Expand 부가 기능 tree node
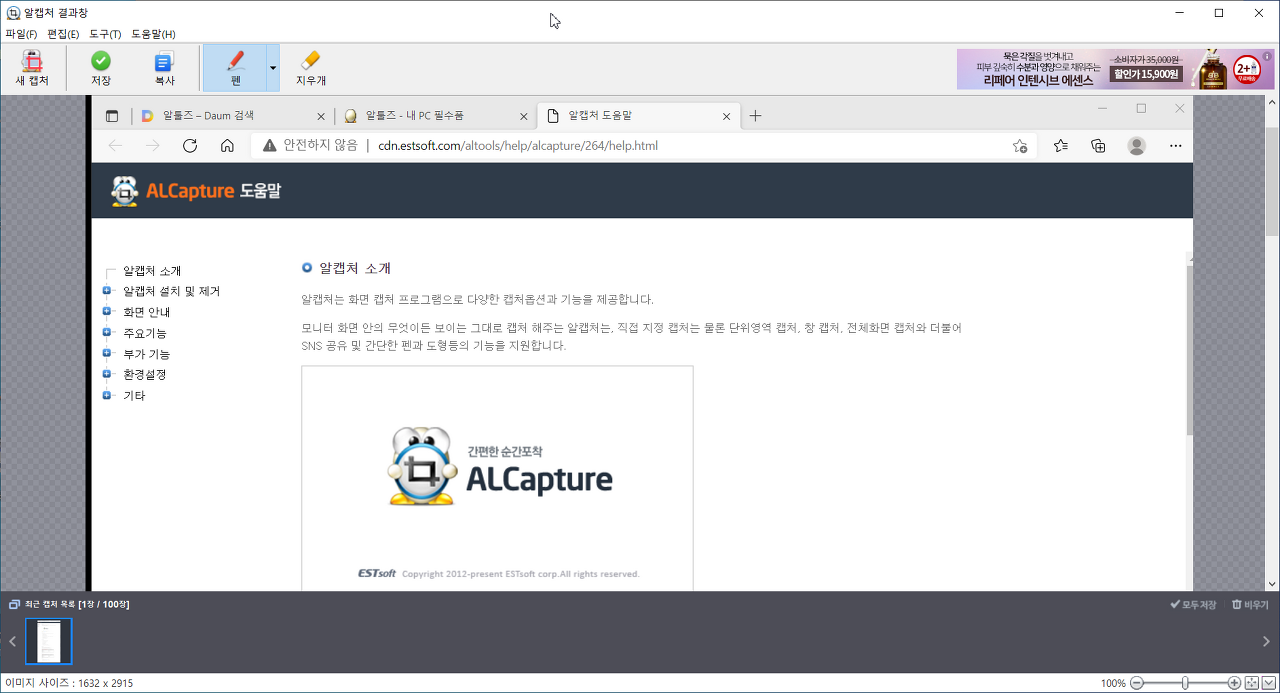 (106, 353)
